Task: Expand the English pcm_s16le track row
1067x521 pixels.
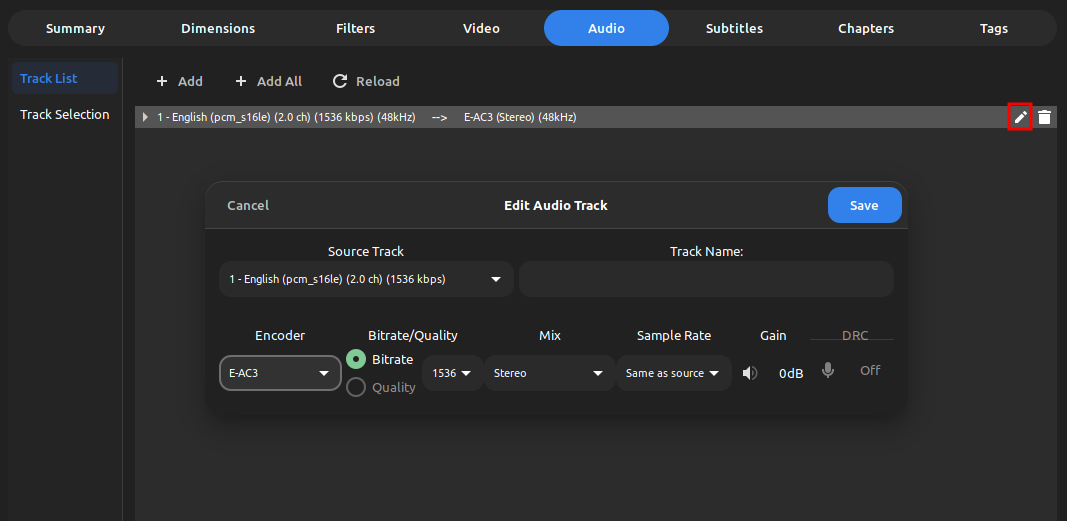Action: 146,117
